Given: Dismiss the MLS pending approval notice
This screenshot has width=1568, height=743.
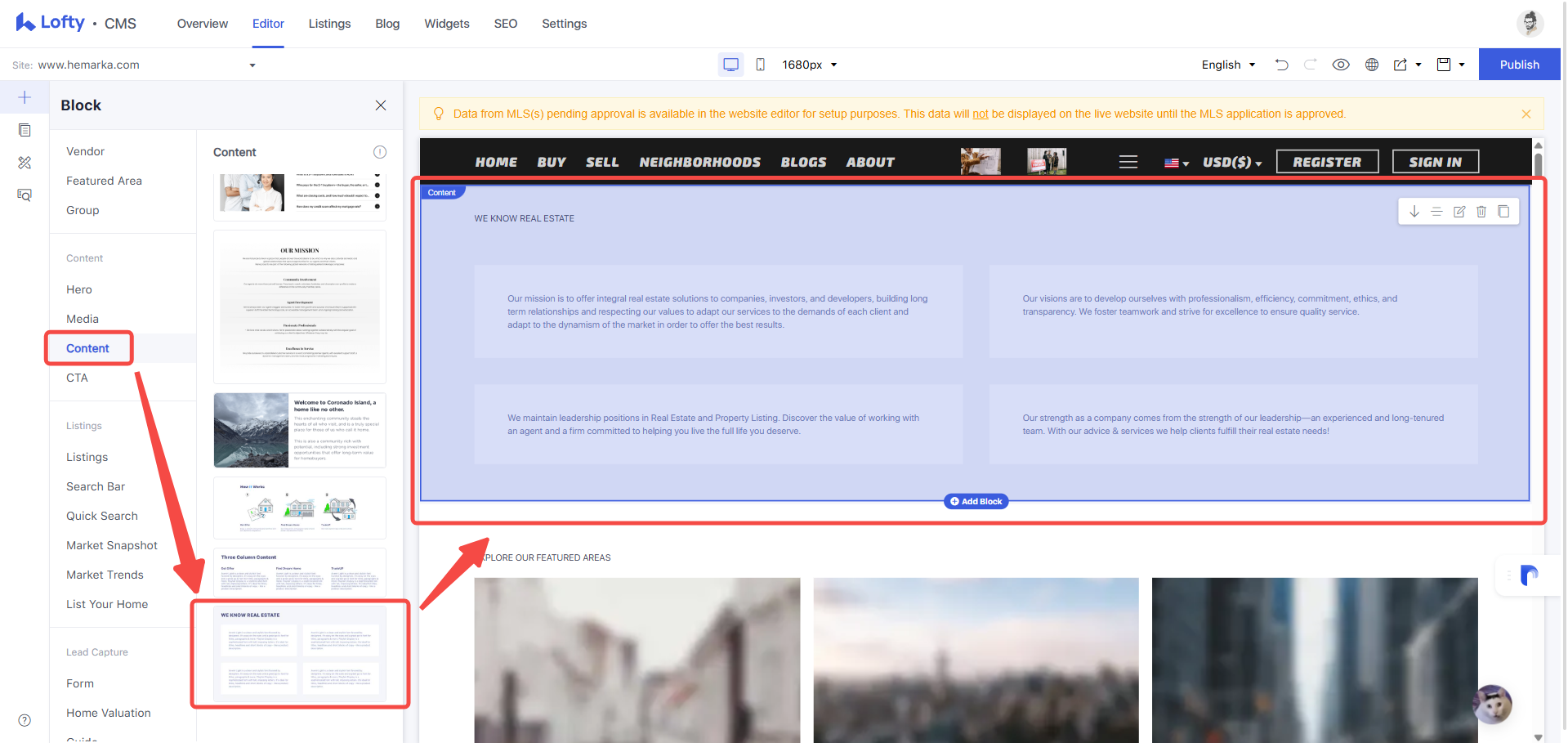Looking at the screenshot, I should click(x=1526, y=114).
